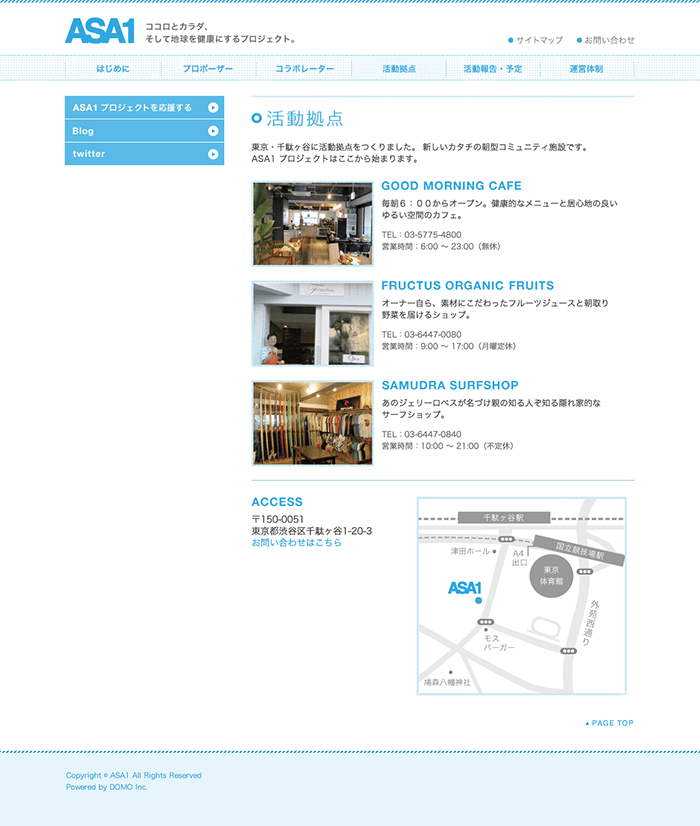Viewport: 700px width, 826px height.
Task: Click the Good Morning Cafe photo thumbnail
Action: (312, 224)
